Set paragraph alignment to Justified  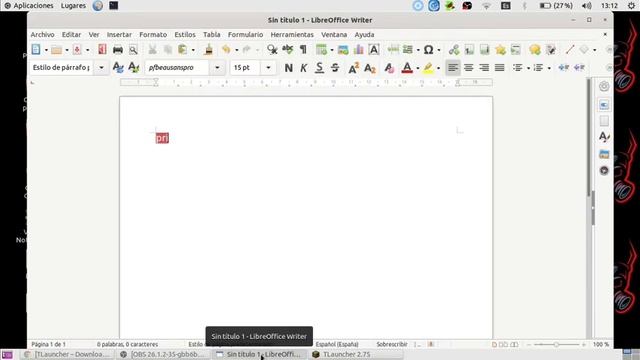click(x=500, y=68)
